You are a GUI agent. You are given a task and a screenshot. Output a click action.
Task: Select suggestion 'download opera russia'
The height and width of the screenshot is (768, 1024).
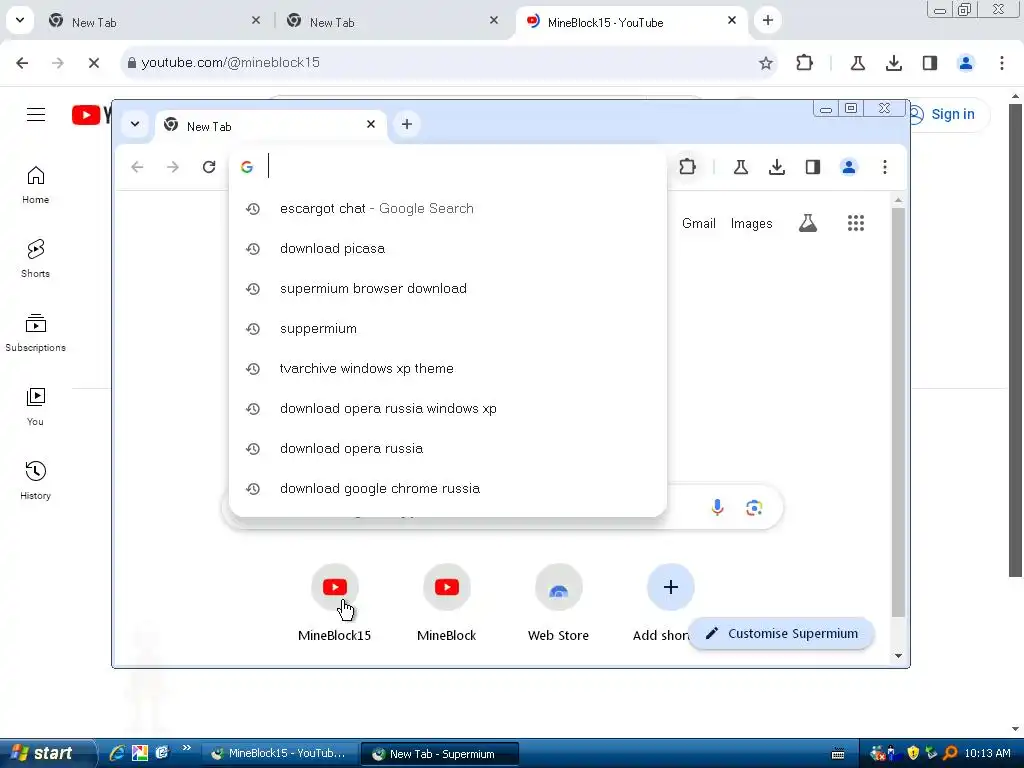tap(448, 449)
